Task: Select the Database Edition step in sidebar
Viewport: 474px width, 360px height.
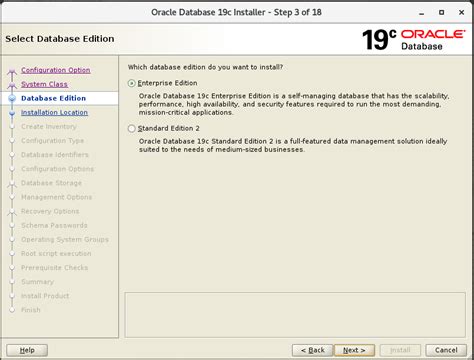Action: pos(53,98)
